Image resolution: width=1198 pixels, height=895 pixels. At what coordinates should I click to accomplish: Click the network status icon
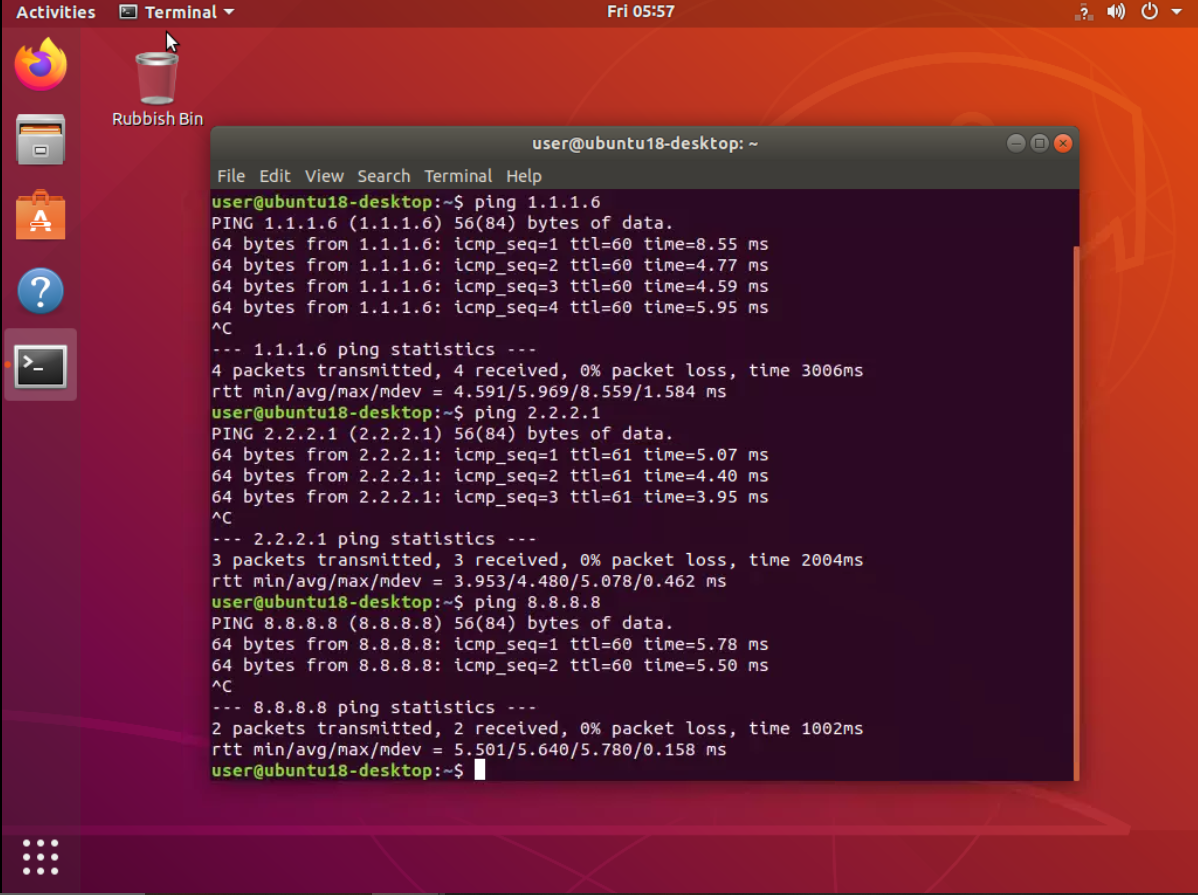tap(1084, 12)
